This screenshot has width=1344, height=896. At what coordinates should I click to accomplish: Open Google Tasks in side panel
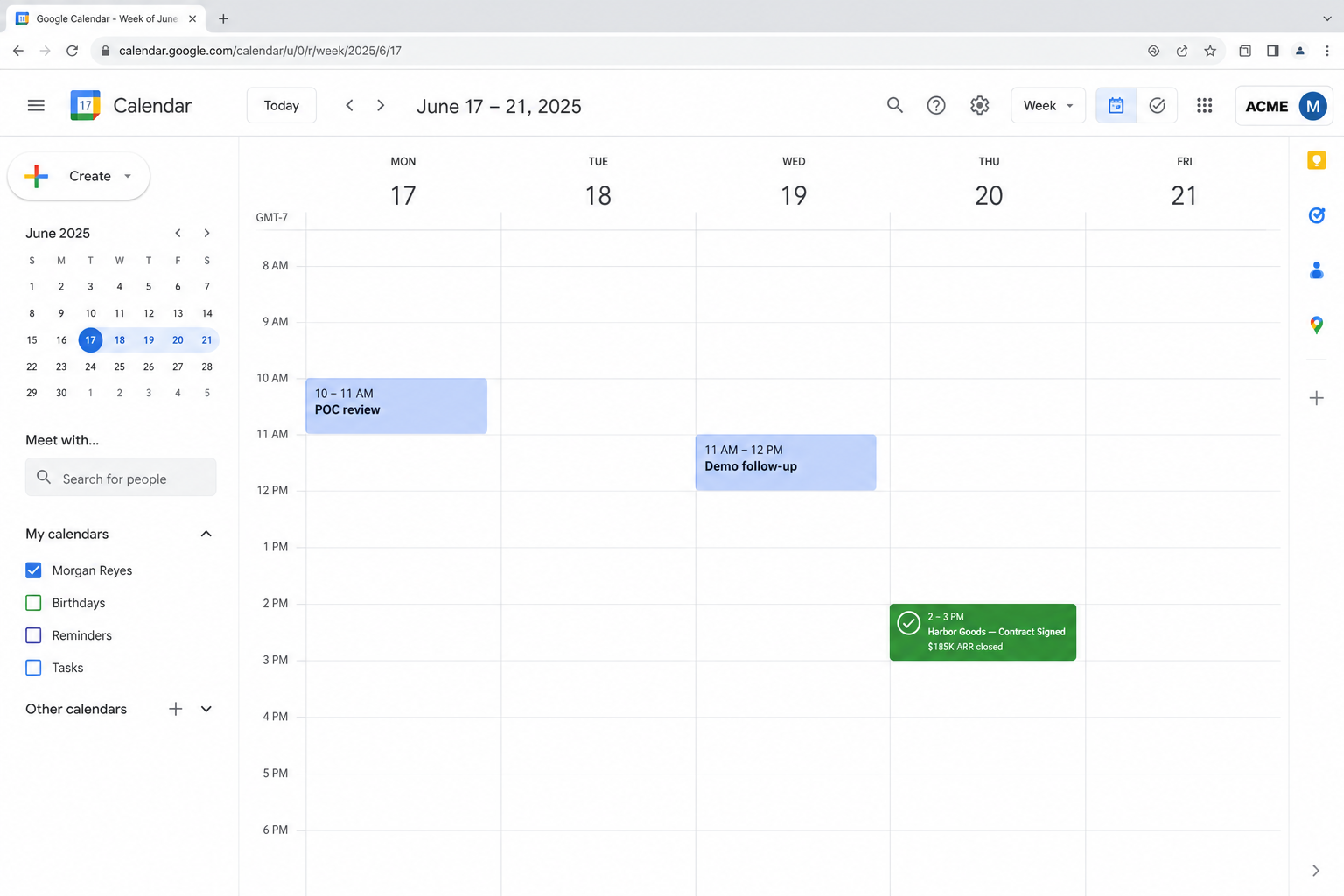tap(1317, 215)
